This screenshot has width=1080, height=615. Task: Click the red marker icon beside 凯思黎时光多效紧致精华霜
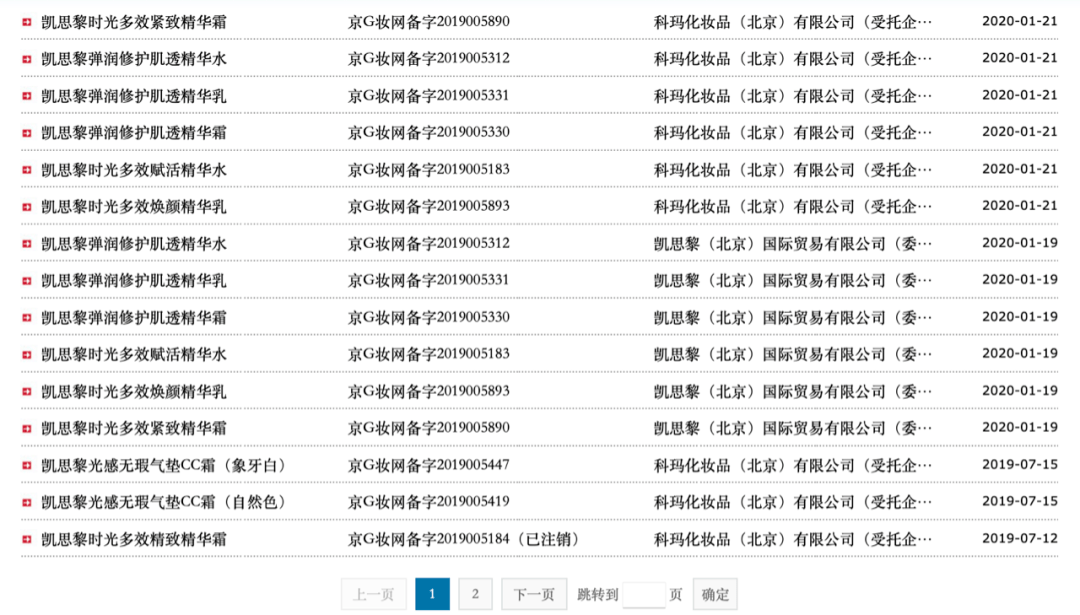25,21
